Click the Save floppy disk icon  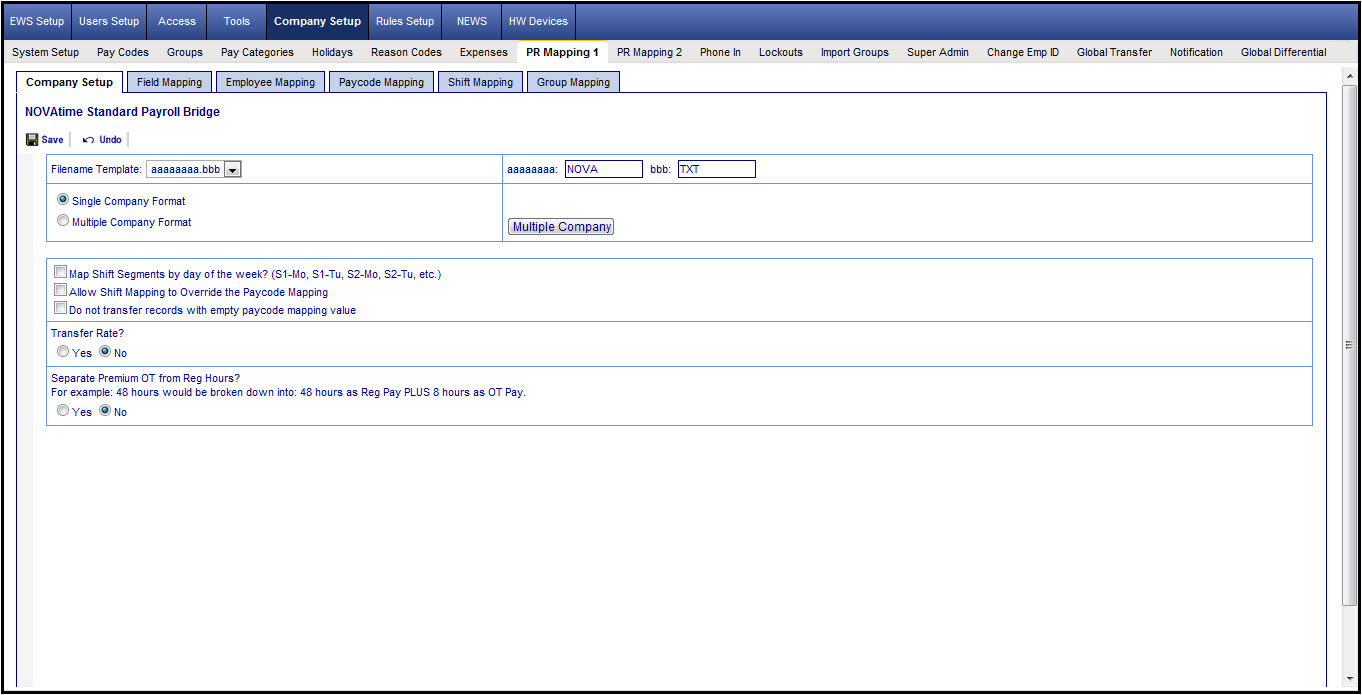coord(32,140)
